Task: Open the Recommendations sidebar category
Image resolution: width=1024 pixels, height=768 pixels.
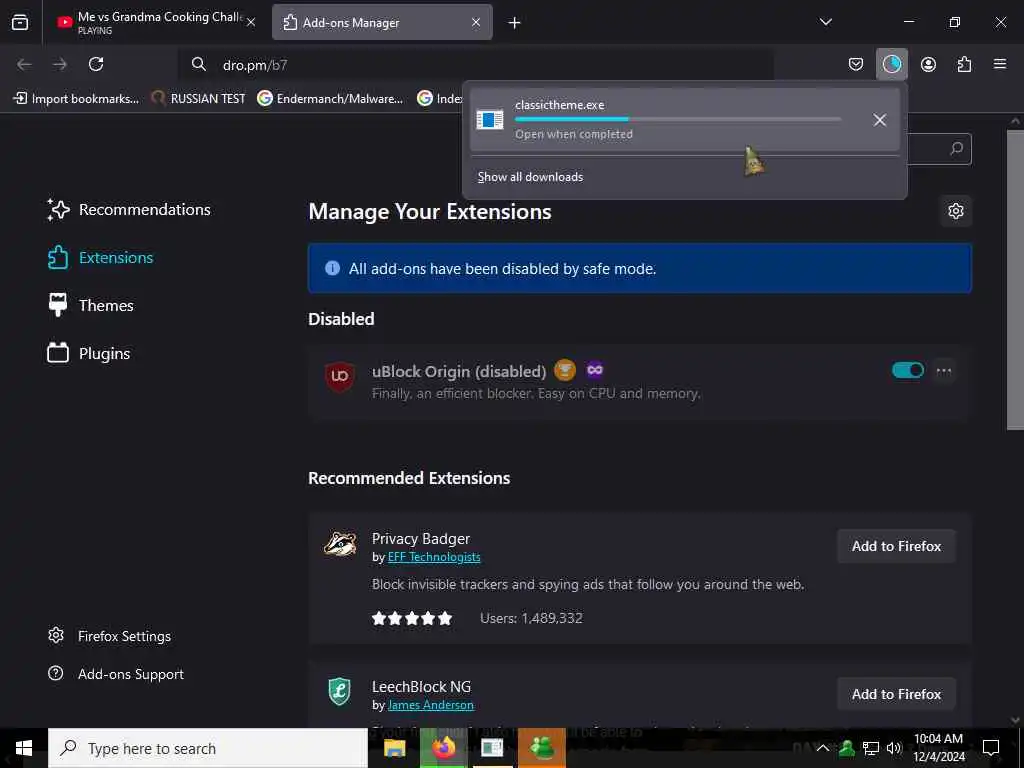Action: pos(129,210)
